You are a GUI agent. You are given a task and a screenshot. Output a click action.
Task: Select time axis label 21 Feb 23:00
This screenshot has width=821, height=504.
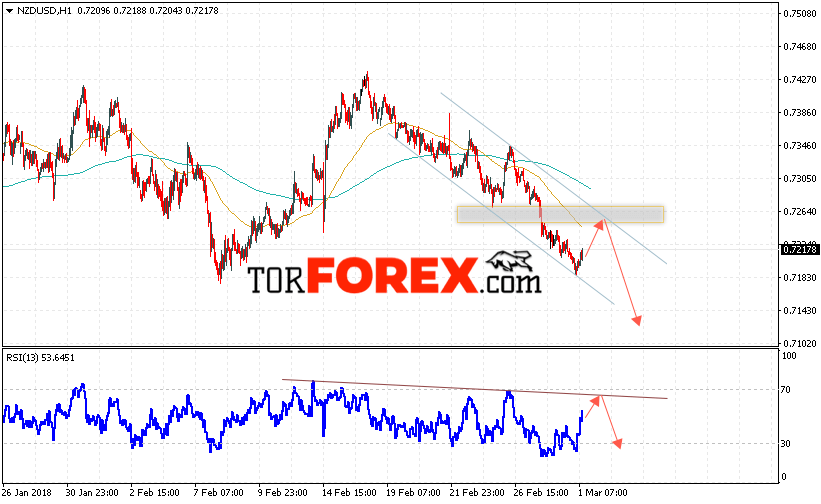(x=477, y=492)
